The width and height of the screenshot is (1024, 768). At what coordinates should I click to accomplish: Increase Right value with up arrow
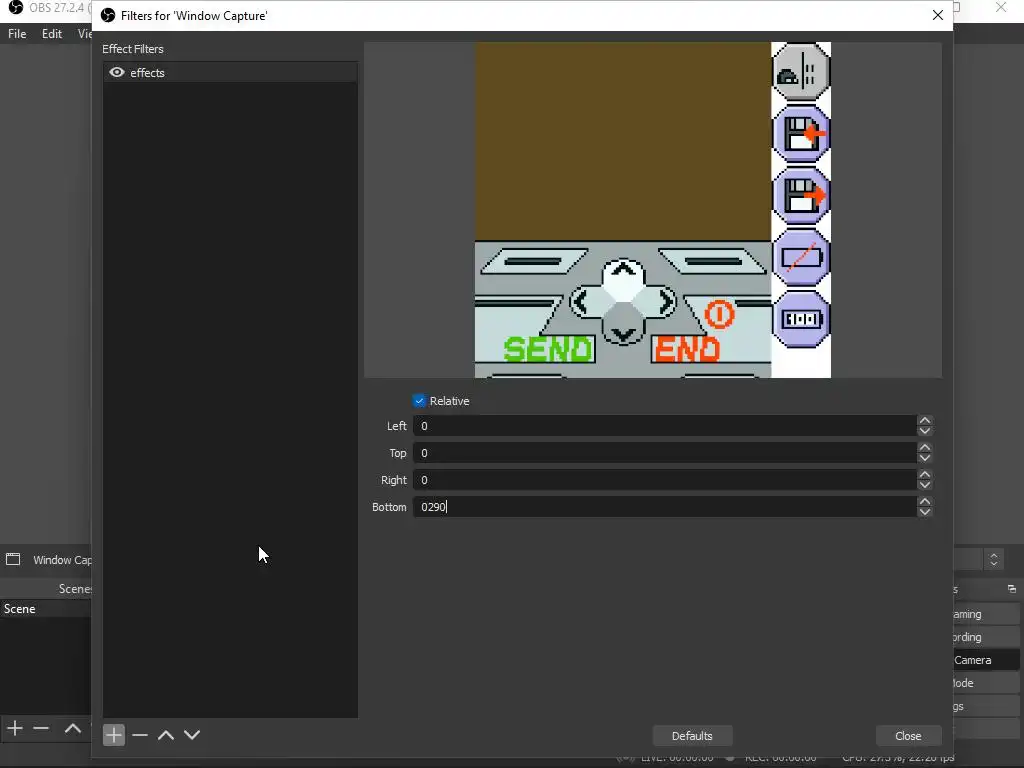click(x=925, y=475)
